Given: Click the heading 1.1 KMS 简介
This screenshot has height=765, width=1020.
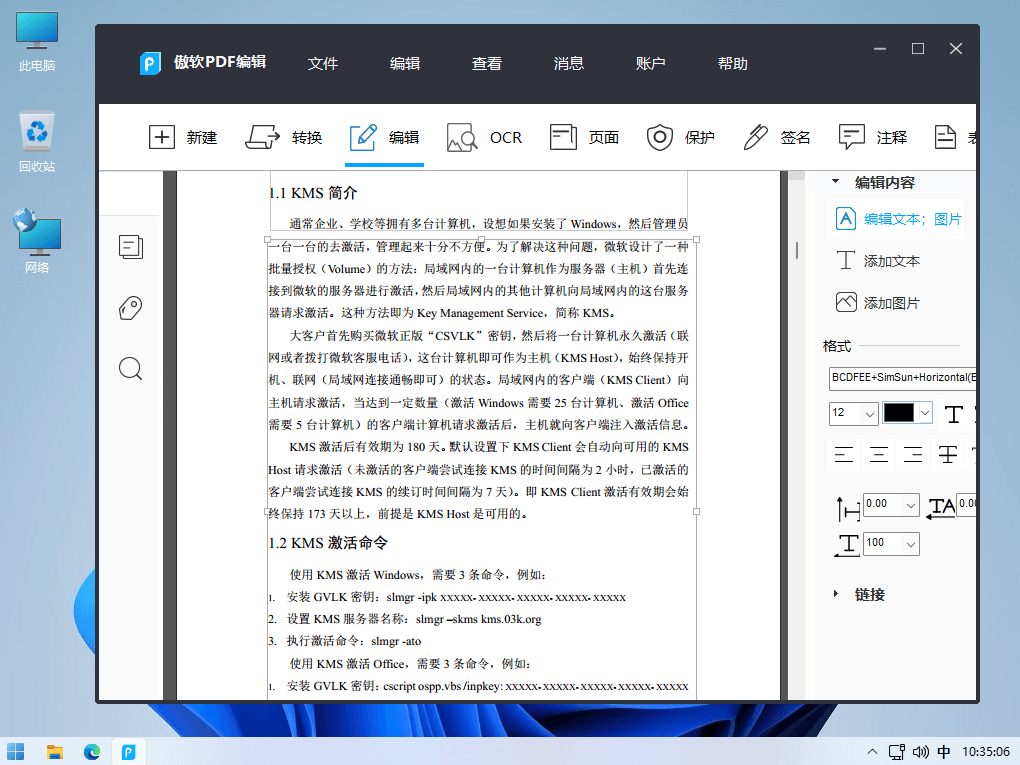Looking at the screenshot, I should [313, 193].
